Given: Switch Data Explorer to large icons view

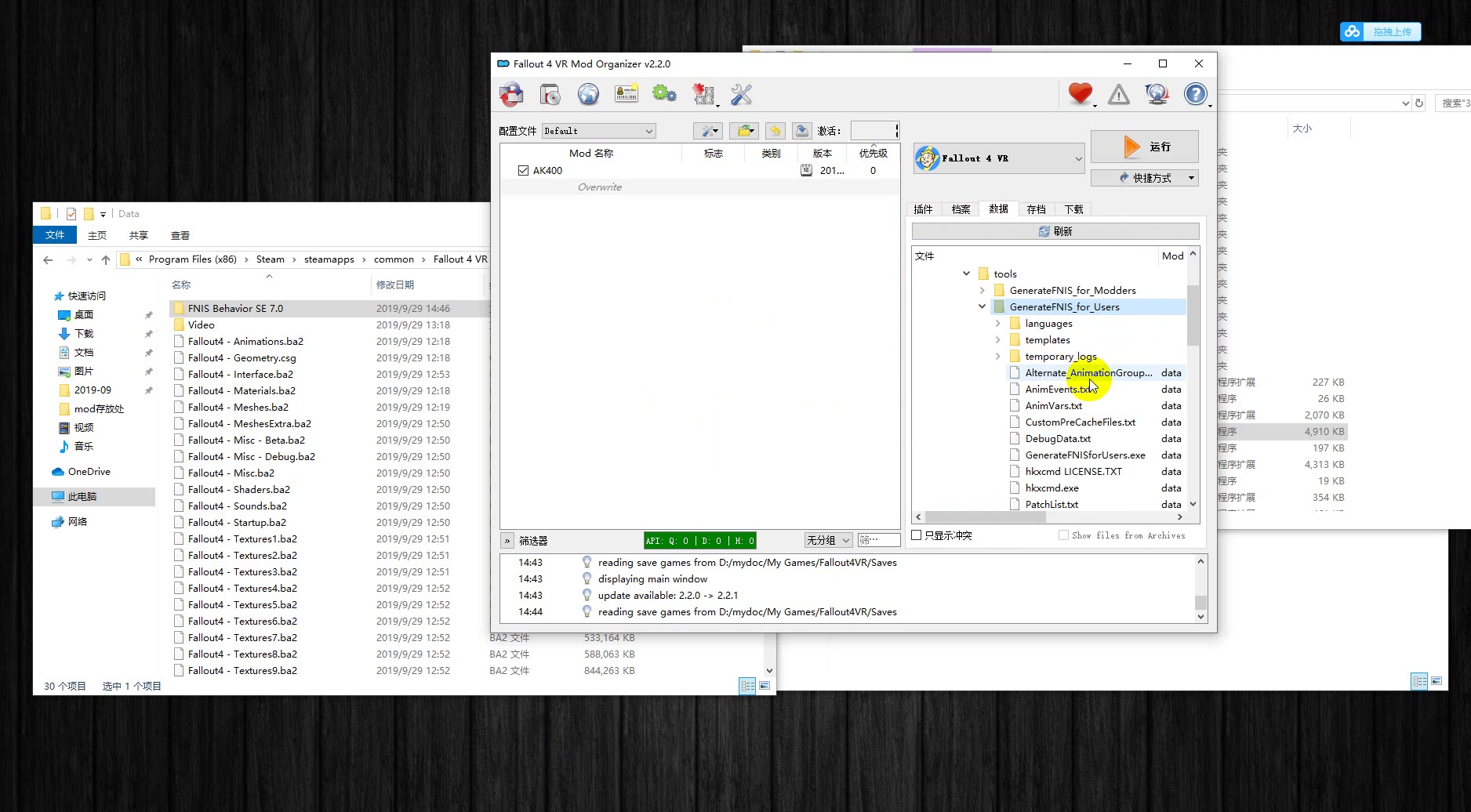Looking at the screenshot, I should pyautogui.click(x=765, y=686).
